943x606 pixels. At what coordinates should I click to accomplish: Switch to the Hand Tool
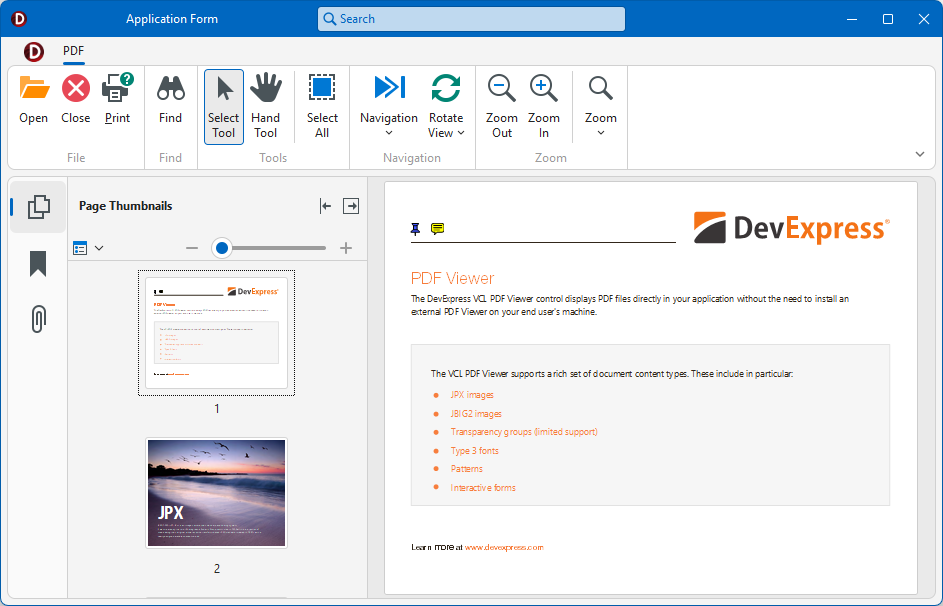265,107
